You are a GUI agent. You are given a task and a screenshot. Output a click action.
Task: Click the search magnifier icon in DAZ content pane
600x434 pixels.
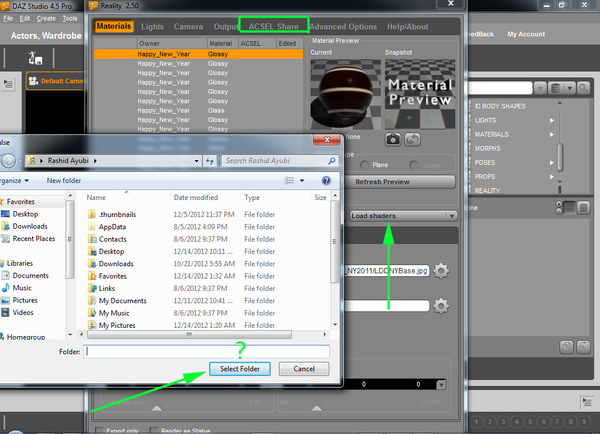coord(583,88)
